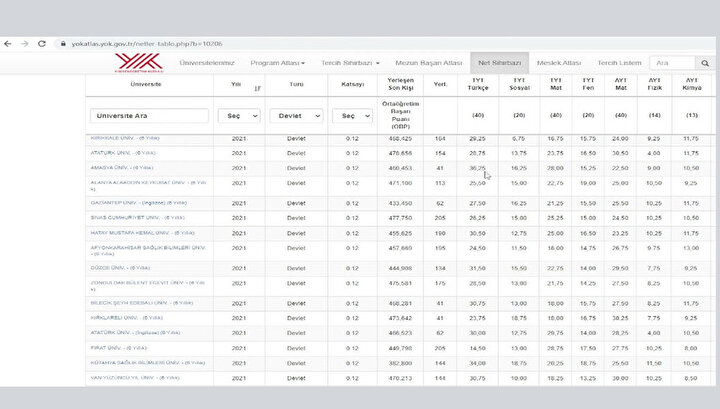Image resolution: width=720 pixels, height=409 pixels.
Task: Expand the Tercih Sihirbazı menu
Action: pos(350,63)
